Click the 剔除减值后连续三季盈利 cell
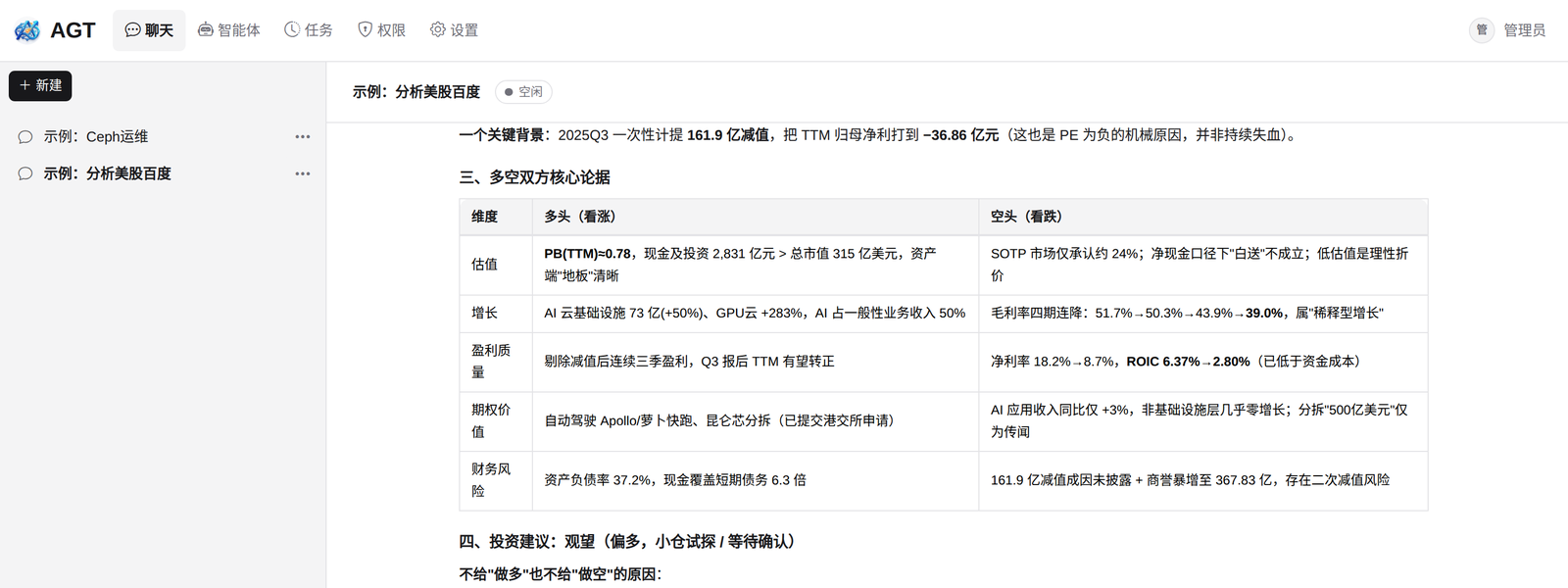This screenshot has width=1568, height=588. (756, 362)
